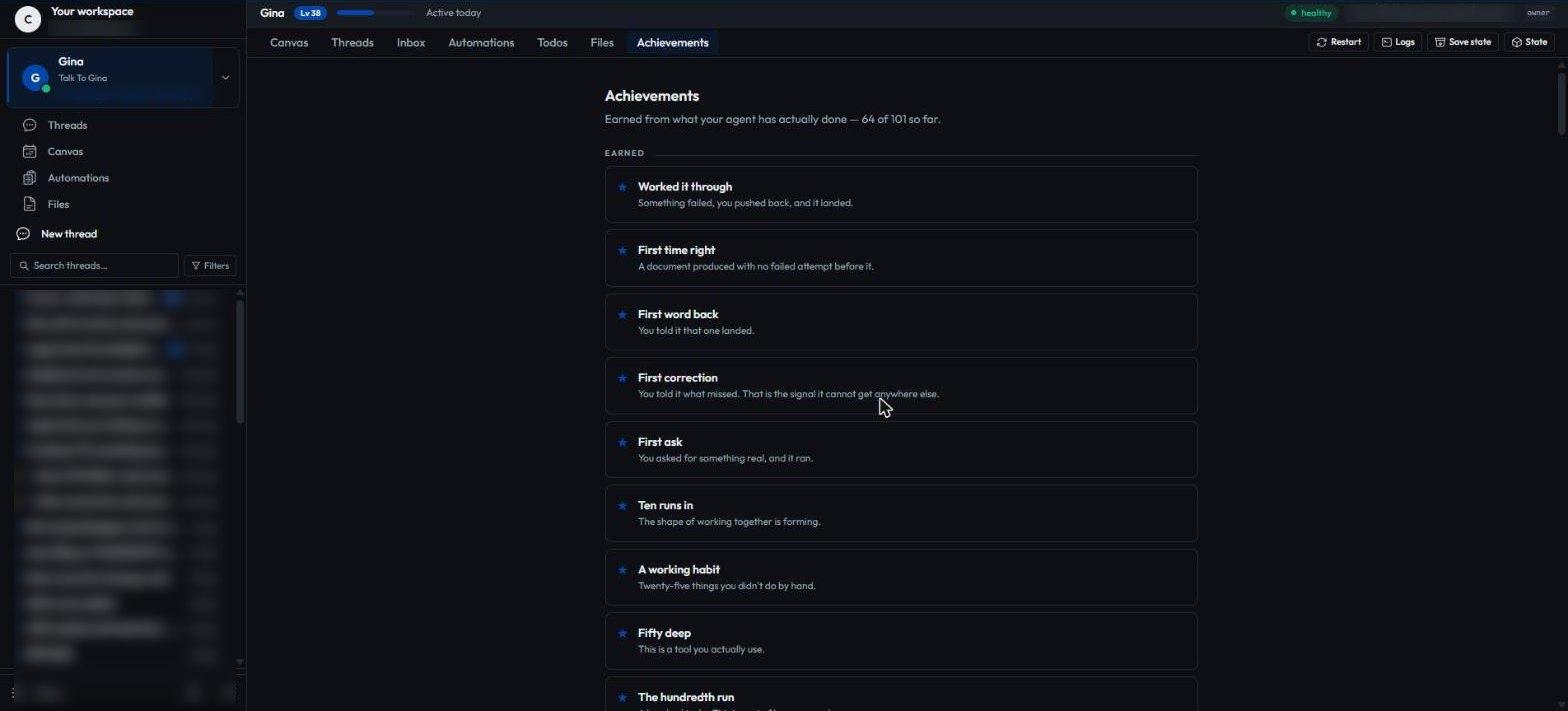Click the Canvas icon in sidebar

click(x=30, y=152)
